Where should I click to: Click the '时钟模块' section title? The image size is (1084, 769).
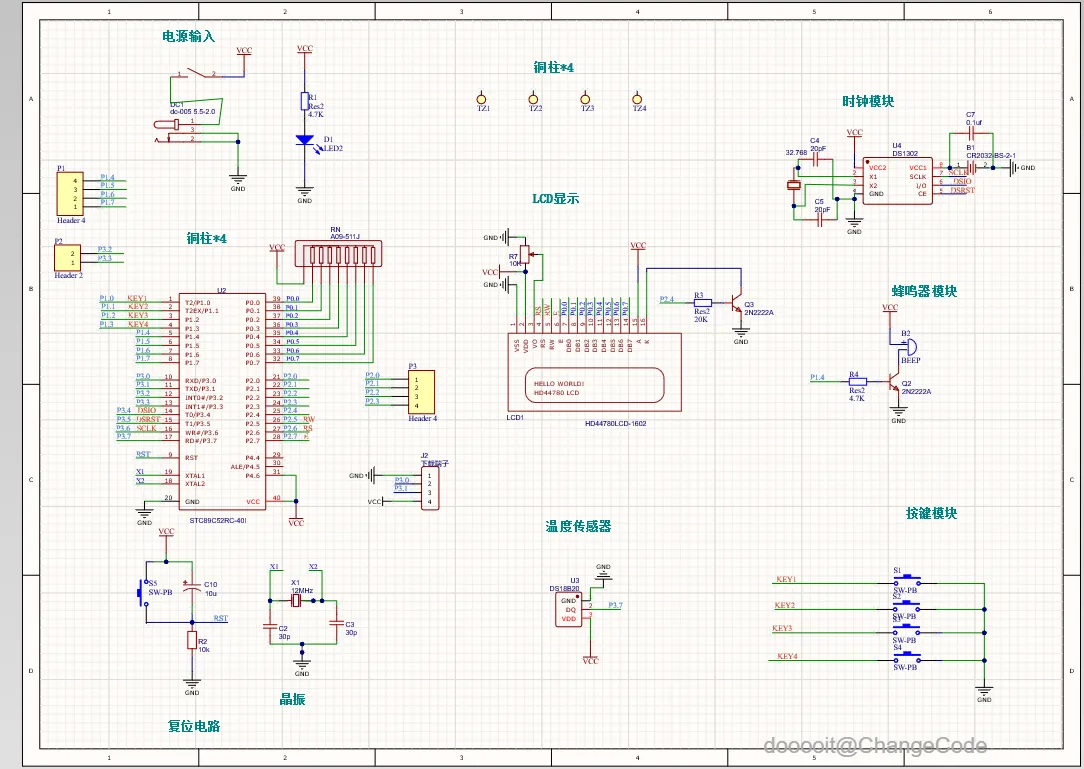click(x=868, y=101)
